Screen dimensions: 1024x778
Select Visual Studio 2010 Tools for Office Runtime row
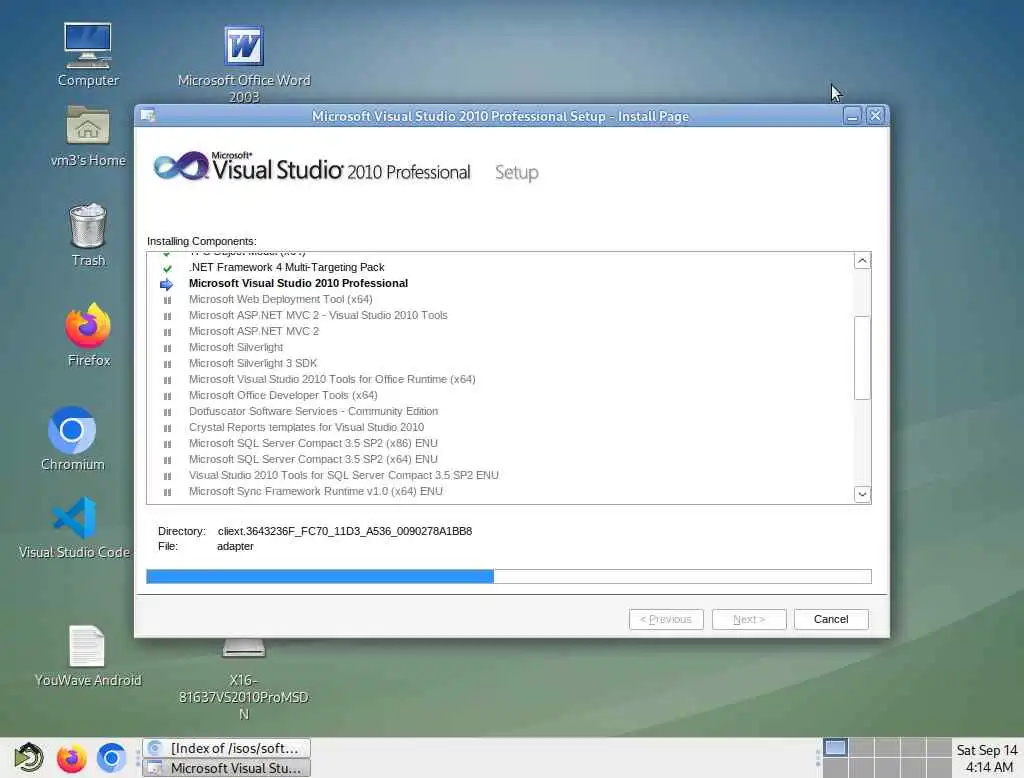[332, 379]
